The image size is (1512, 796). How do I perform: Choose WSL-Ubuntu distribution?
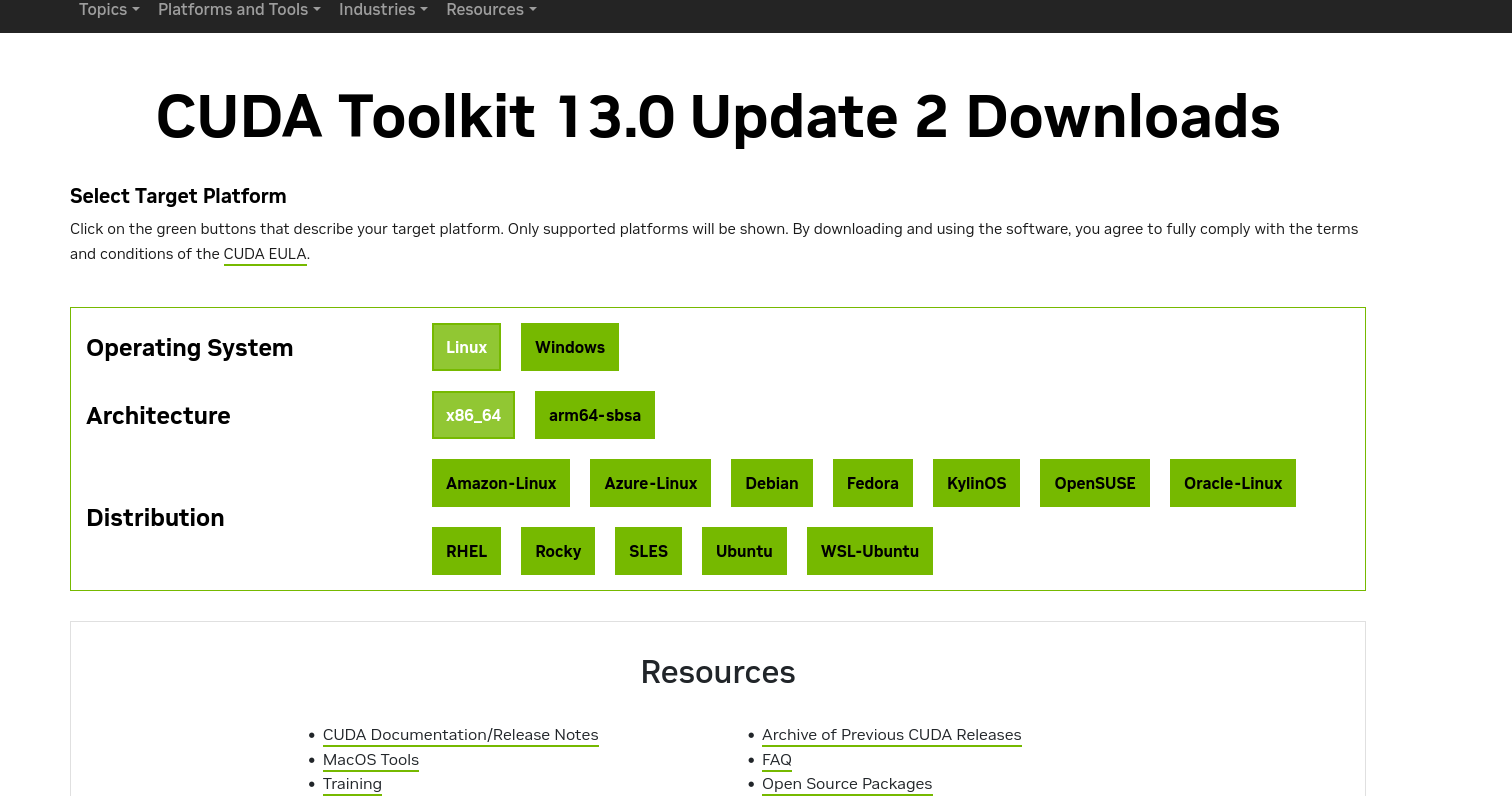pyautogui.click(x=869, y=551)
